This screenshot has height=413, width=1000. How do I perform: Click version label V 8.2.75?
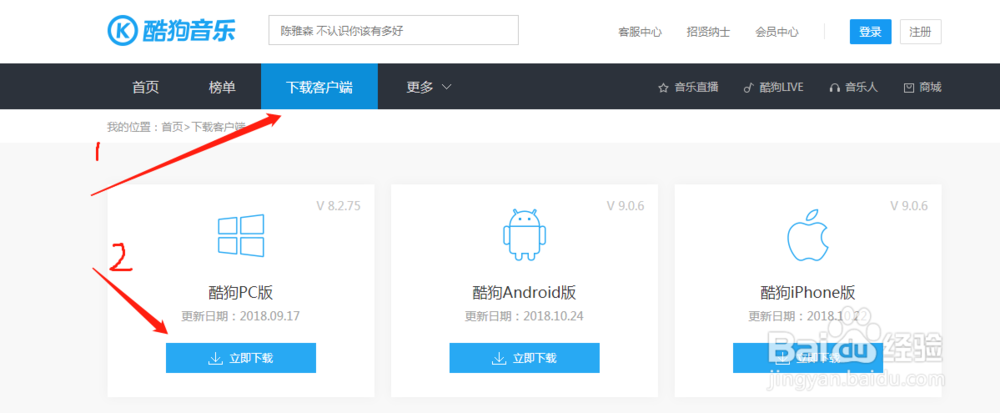click(341, 206)
